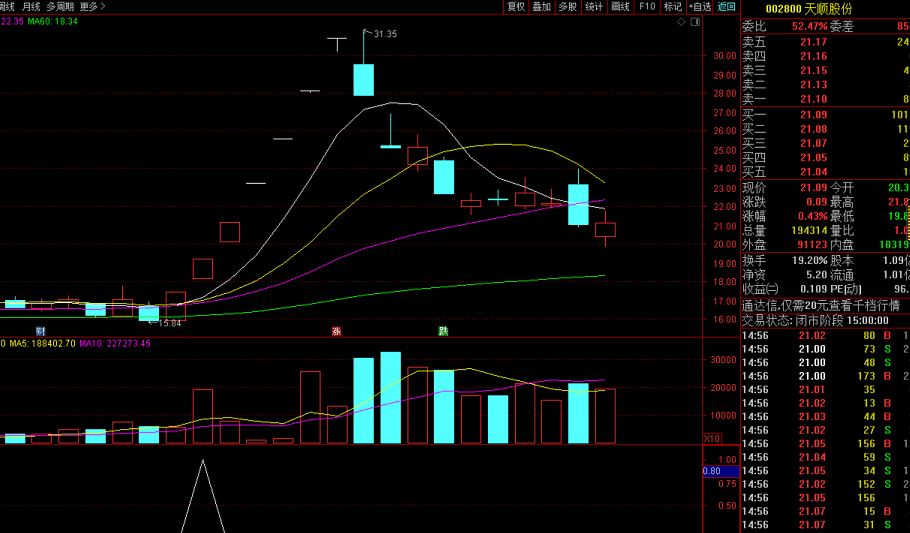Click the 外盘 91123 value
The height and width of the screenshot is (533, 910).
click(x=812, y=244)
